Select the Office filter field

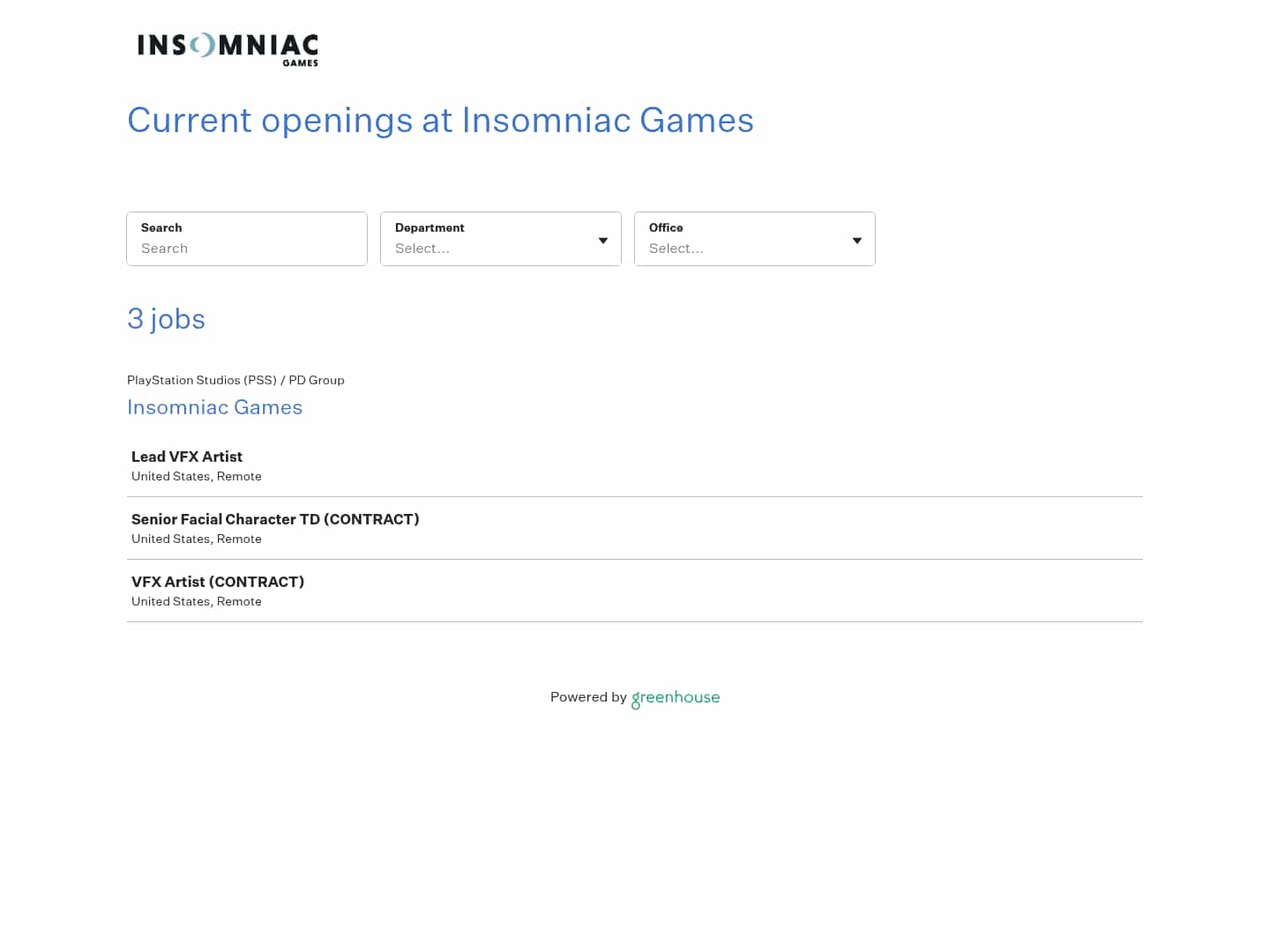click(x=754, y=239)
